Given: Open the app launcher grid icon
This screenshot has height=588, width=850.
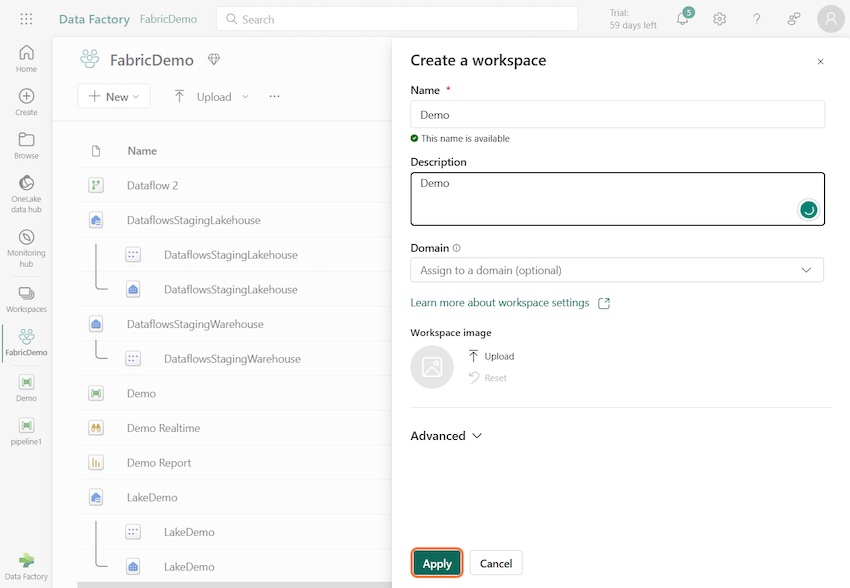Looking at the screenshot, I should [26, 19].
